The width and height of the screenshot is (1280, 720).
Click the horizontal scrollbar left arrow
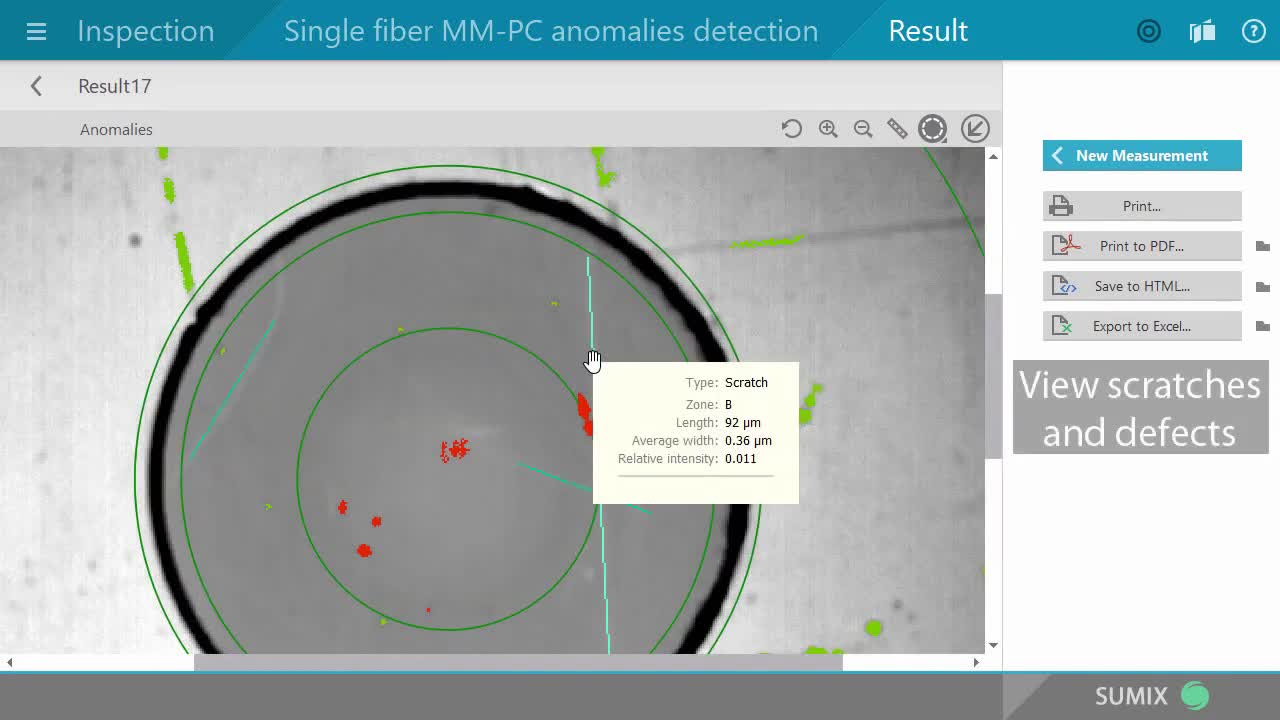9,662
